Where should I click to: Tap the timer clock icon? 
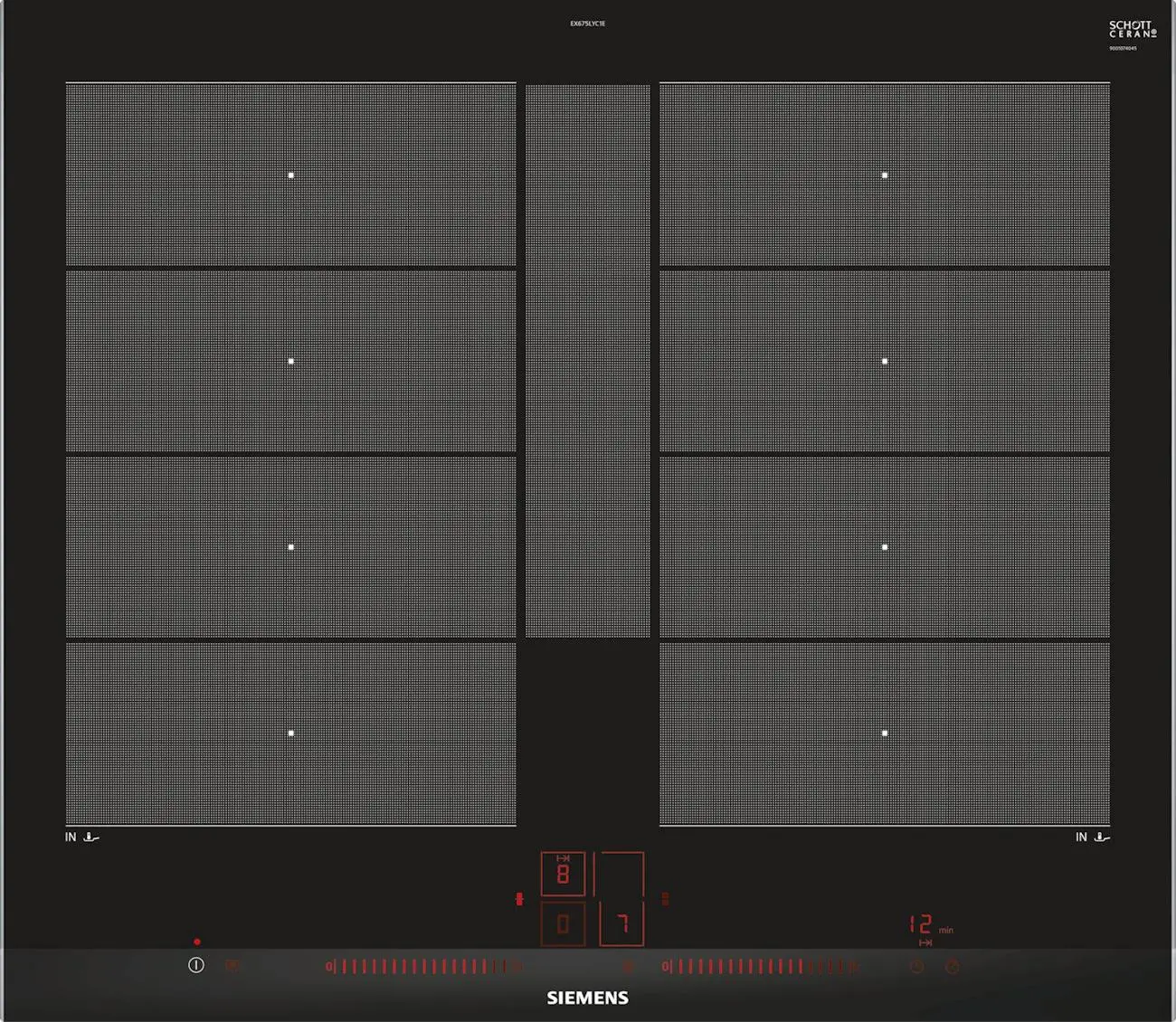[x=916, y=967]
